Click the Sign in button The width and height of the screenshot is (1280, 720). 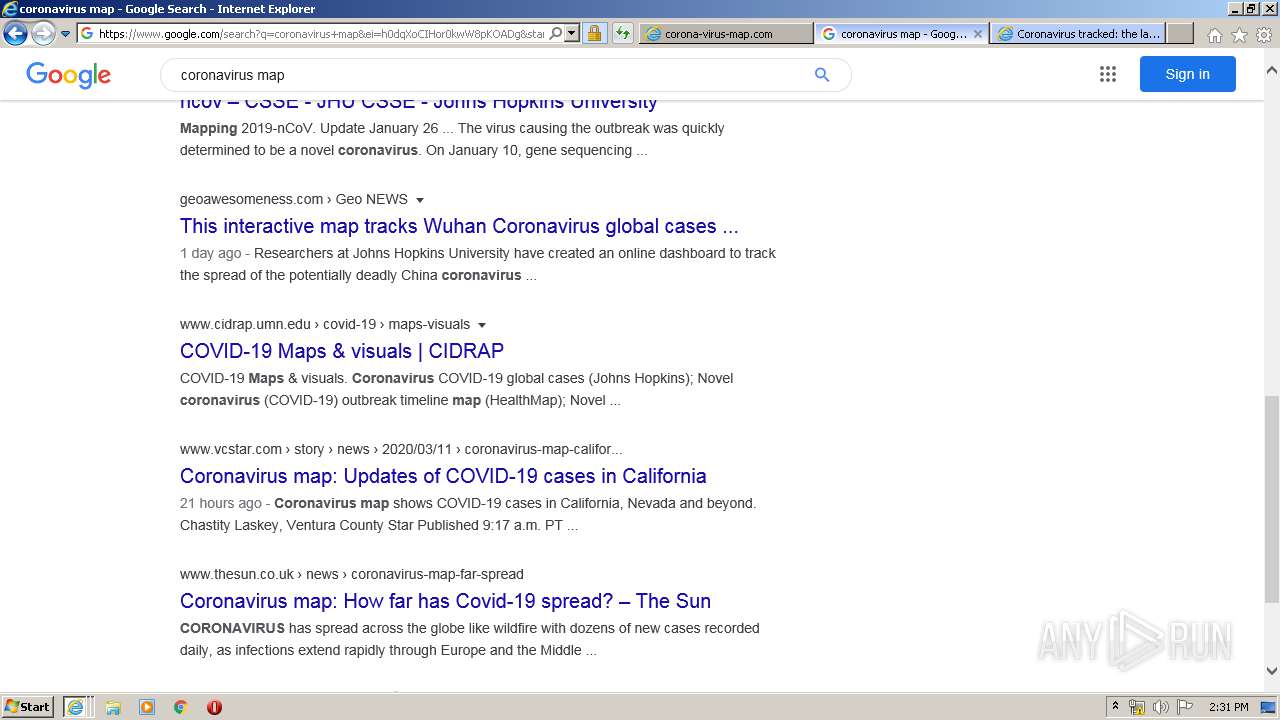pos(1187,74)
